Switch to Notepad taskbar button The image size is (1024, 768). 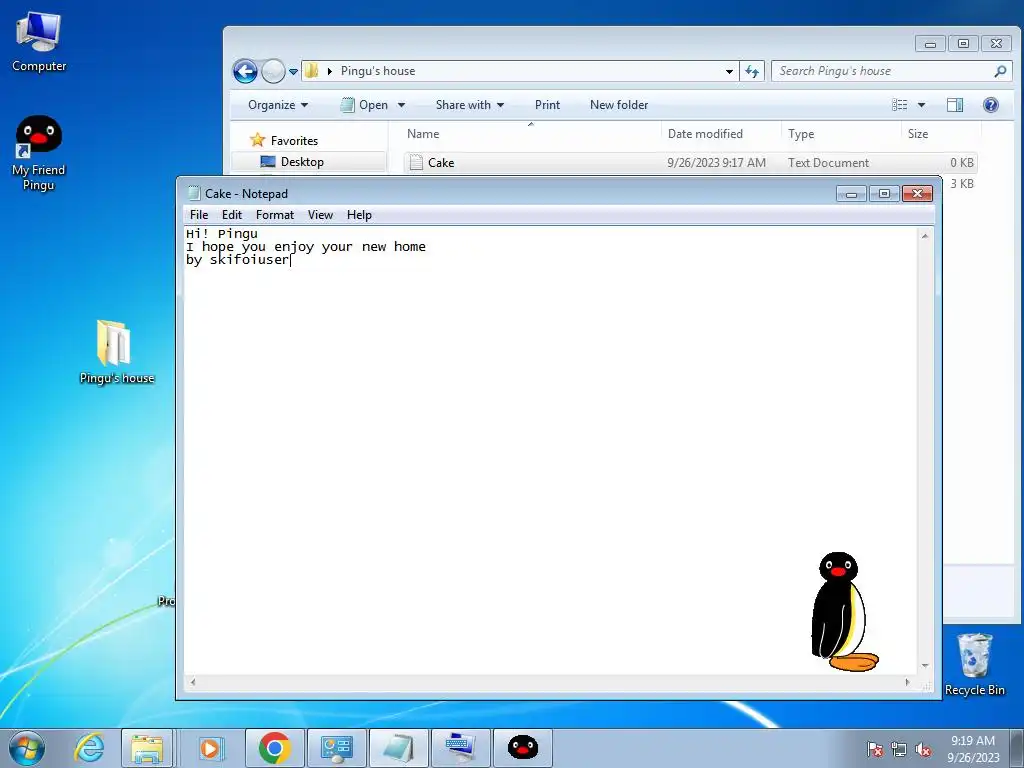pos(399,748)
